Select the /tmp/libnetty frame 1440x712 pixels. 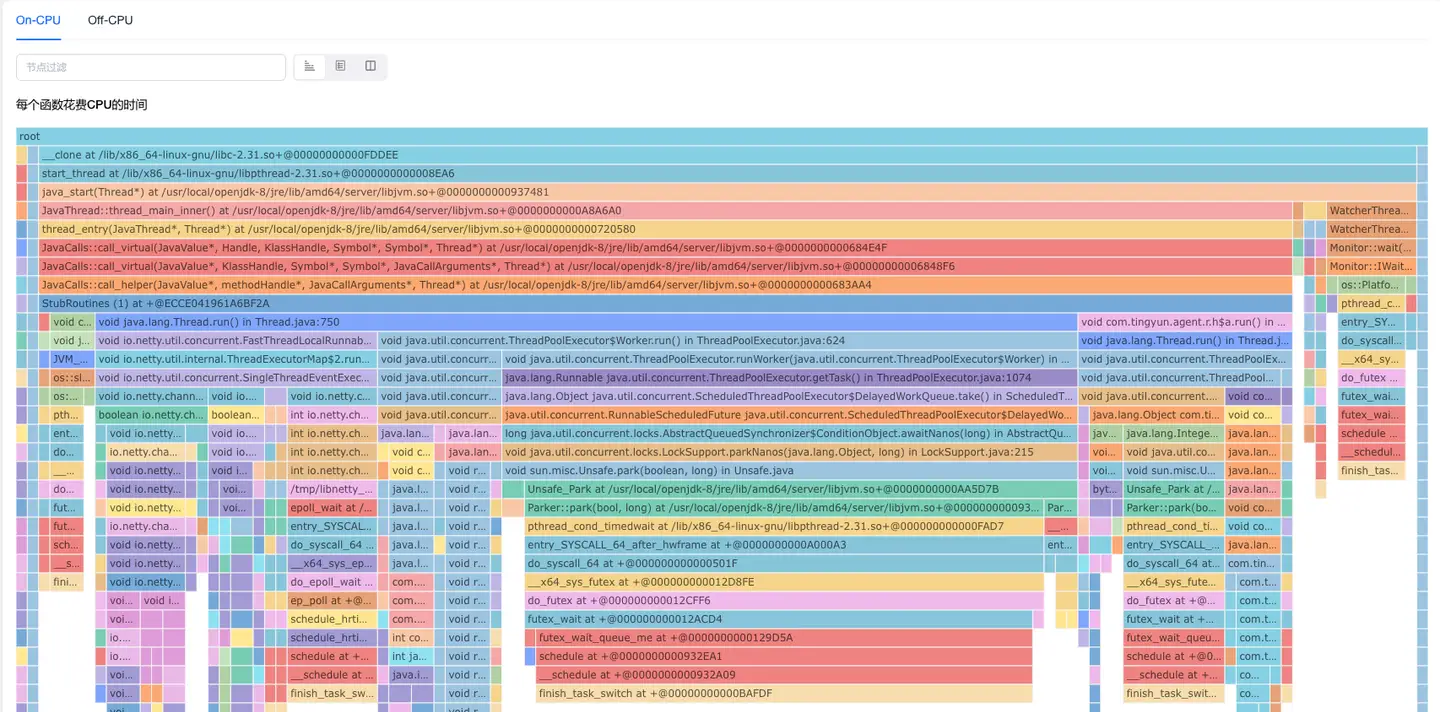(332, 489)
